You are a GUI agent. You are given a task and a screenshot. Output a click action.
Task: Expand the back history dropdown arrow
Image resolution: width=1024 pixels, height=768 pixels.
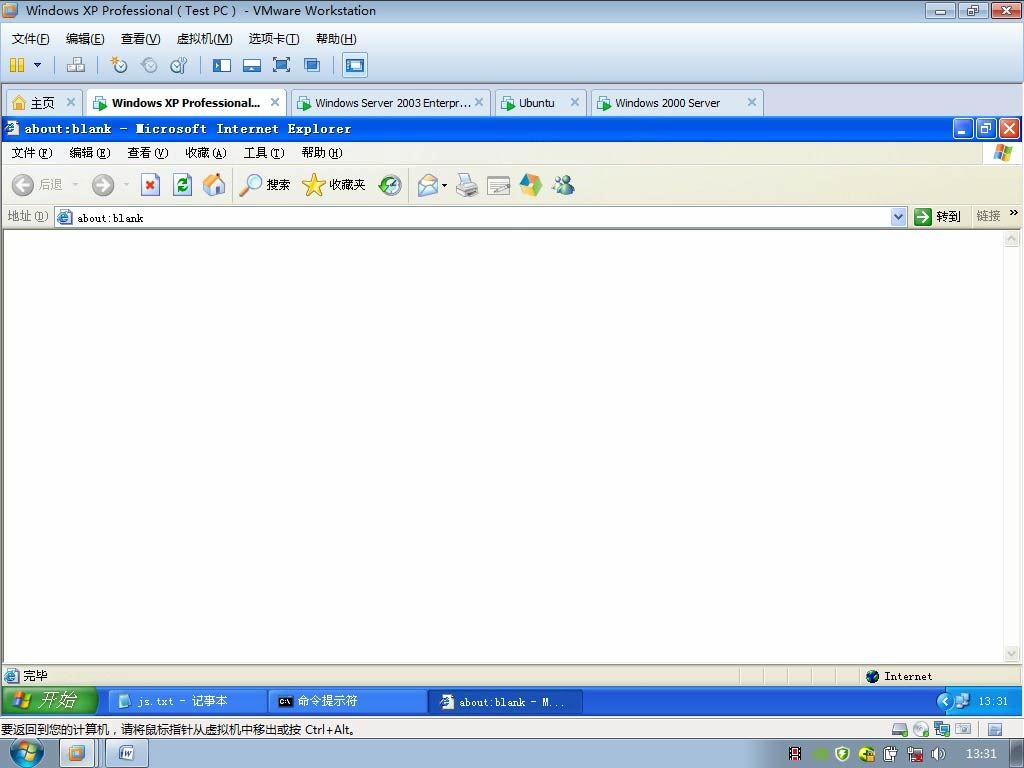point(75,185)
